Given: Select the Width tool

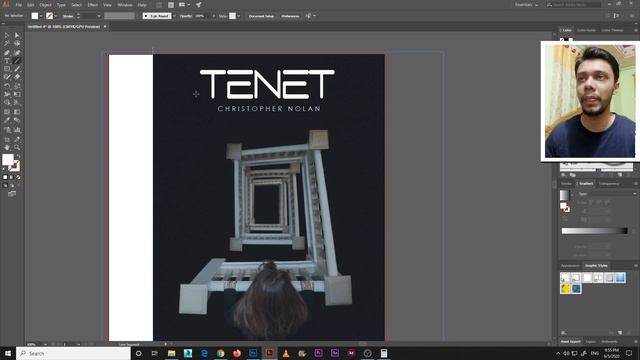Looking at the screenshot, I should (x=7, y=94).
